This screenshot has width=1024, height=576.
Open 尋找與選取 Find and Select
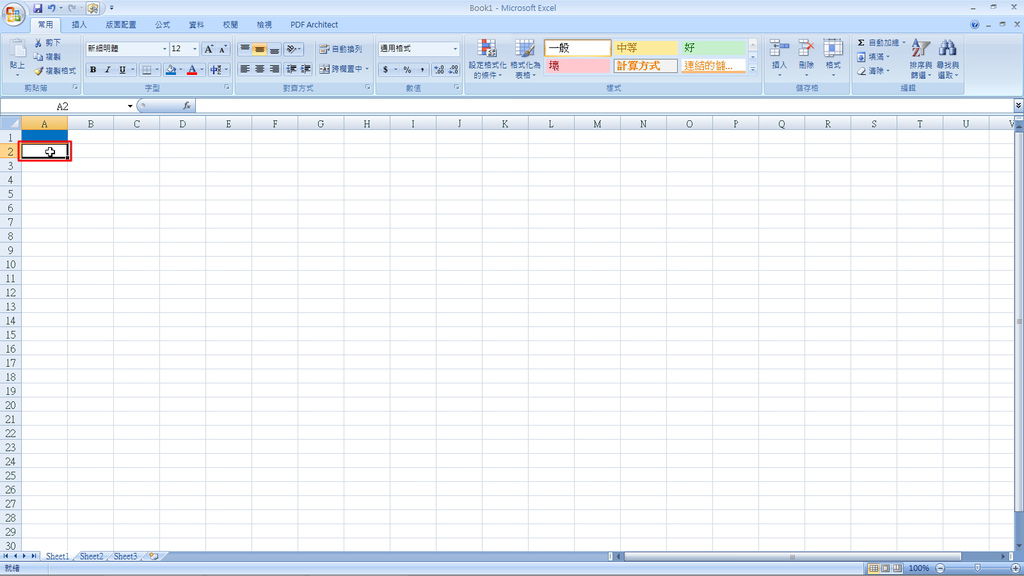click(948, 59)
